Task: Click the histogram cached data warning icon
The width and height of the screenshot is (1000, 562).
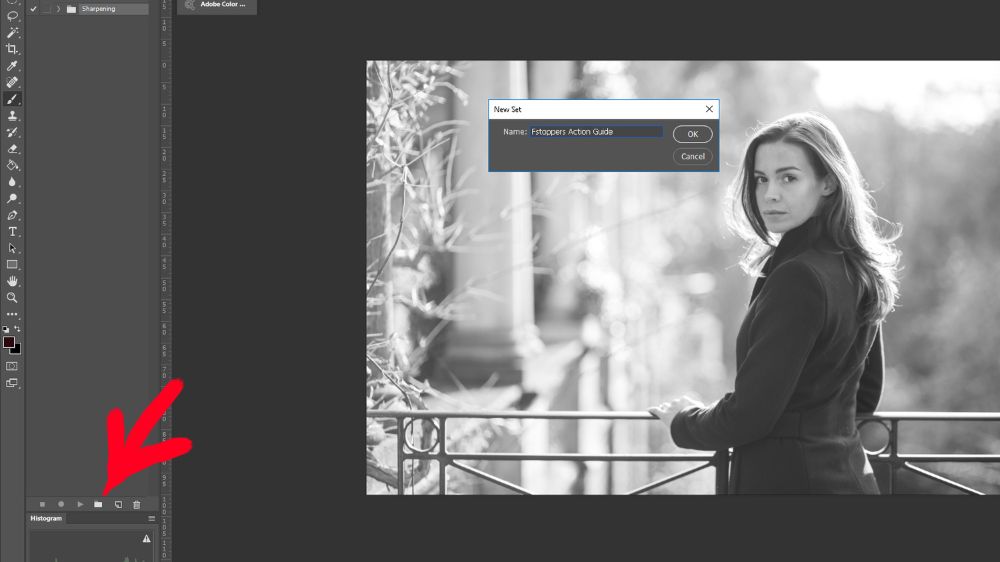Action: coord(147,539)
